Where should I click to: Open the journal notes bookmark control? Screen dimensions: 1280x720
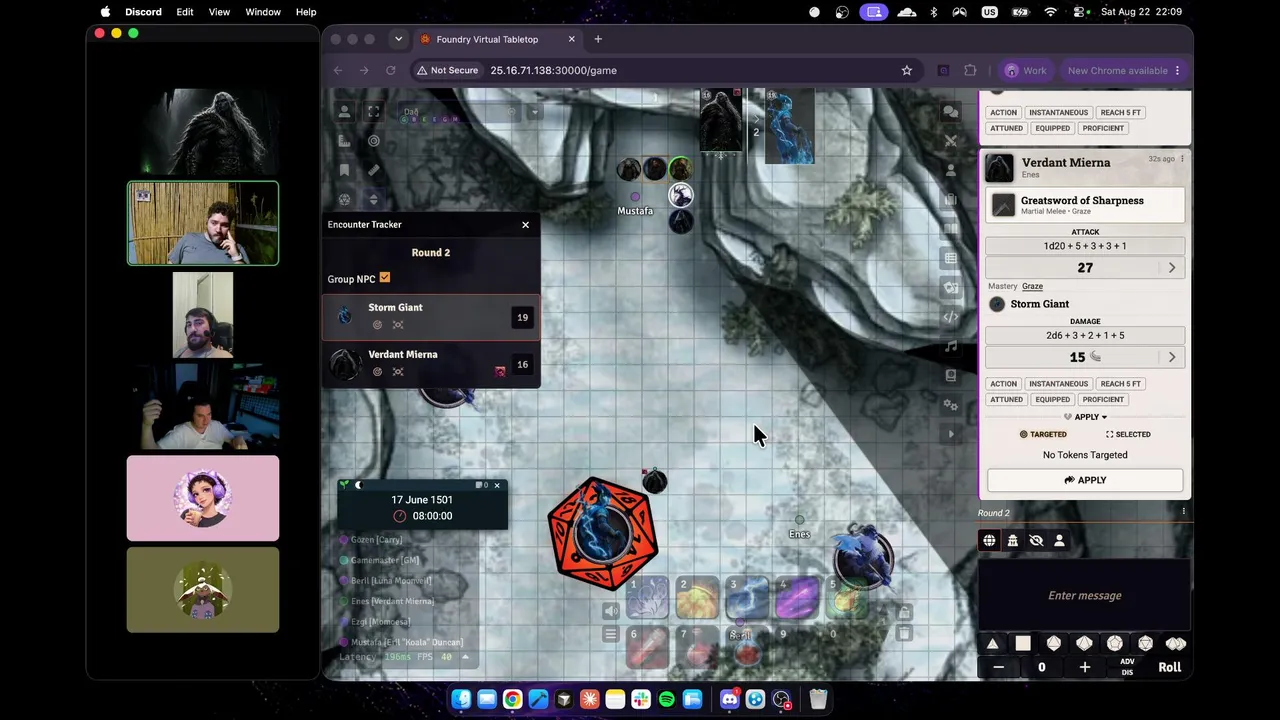(x=344, y=170)
